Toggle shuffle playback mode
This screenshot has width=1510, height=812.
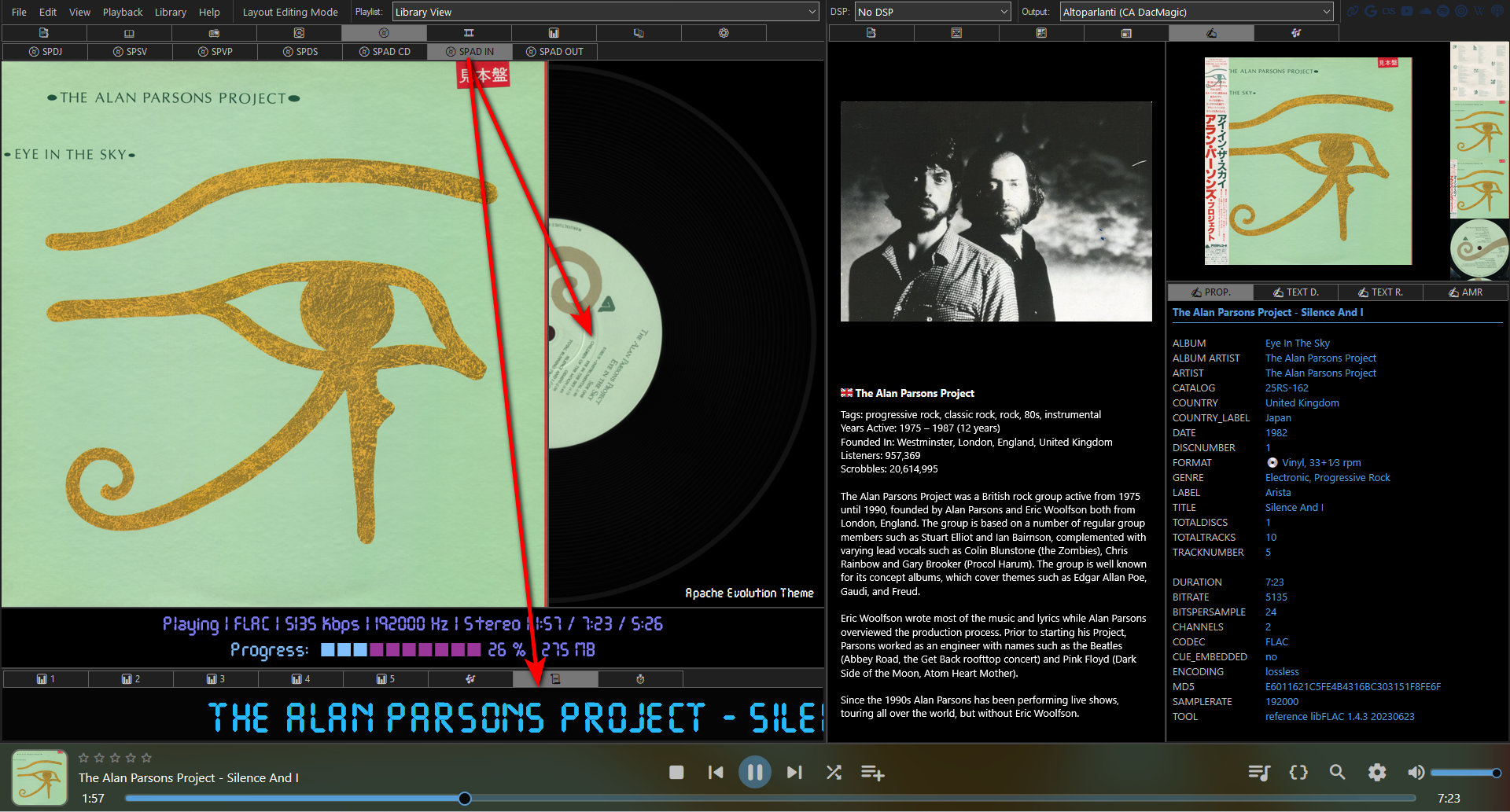(834, 773)
